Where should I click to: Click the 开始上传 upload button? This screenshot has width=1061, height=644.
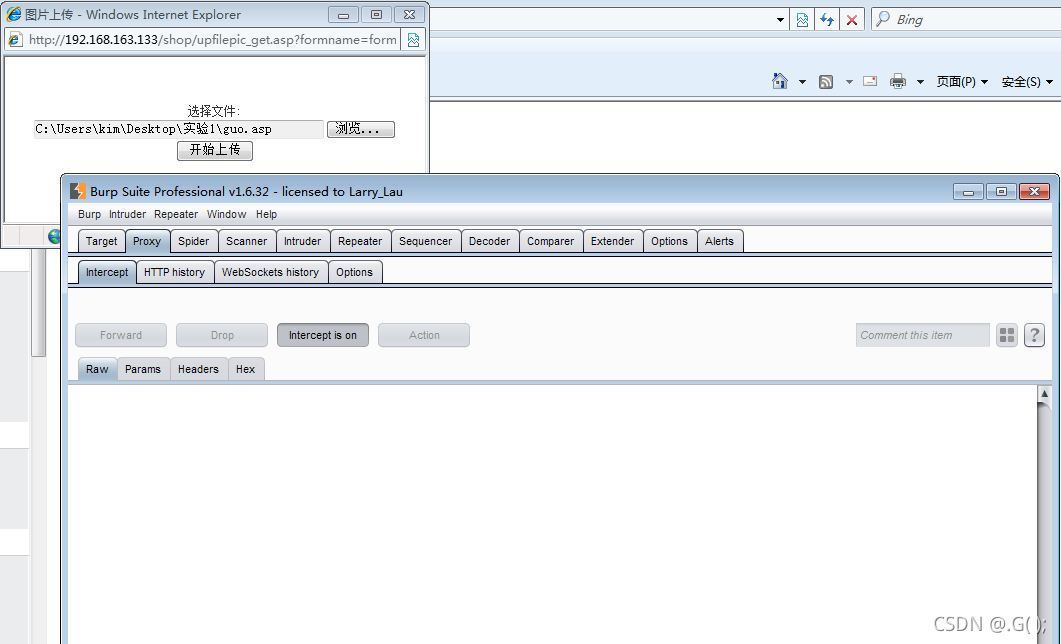[x=215, y=150]
